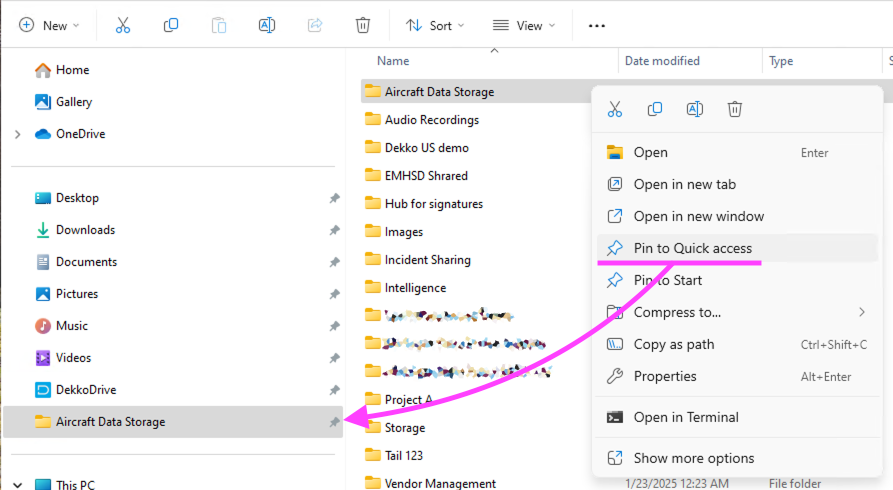This screenshot has height=490, width=893.
Task: Select pinned Aircraft Data Storage in sidebar
Action: tap(173, 422)
